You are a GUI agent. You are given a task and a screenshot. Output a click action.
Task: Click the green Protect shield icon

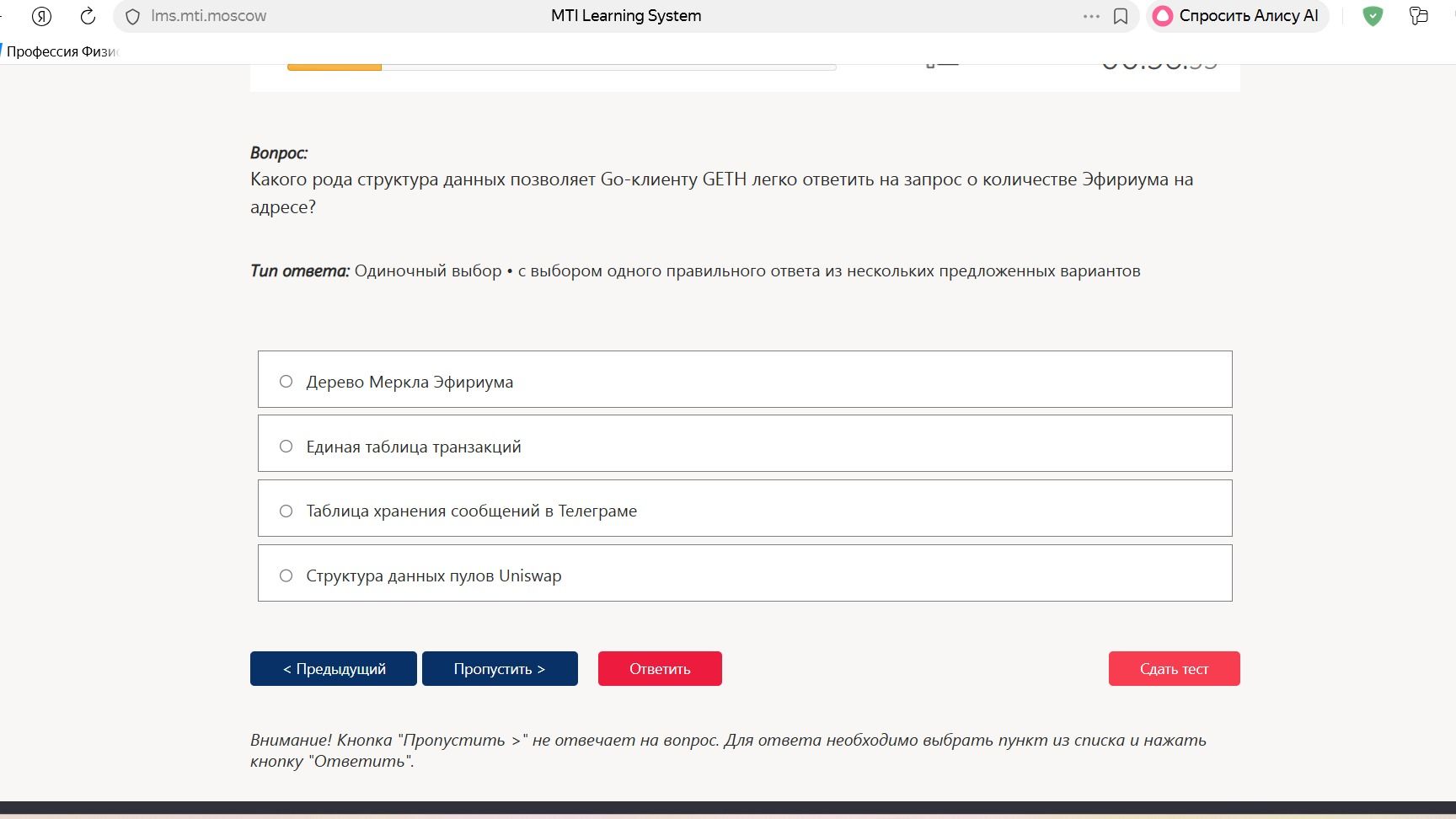1373,16
